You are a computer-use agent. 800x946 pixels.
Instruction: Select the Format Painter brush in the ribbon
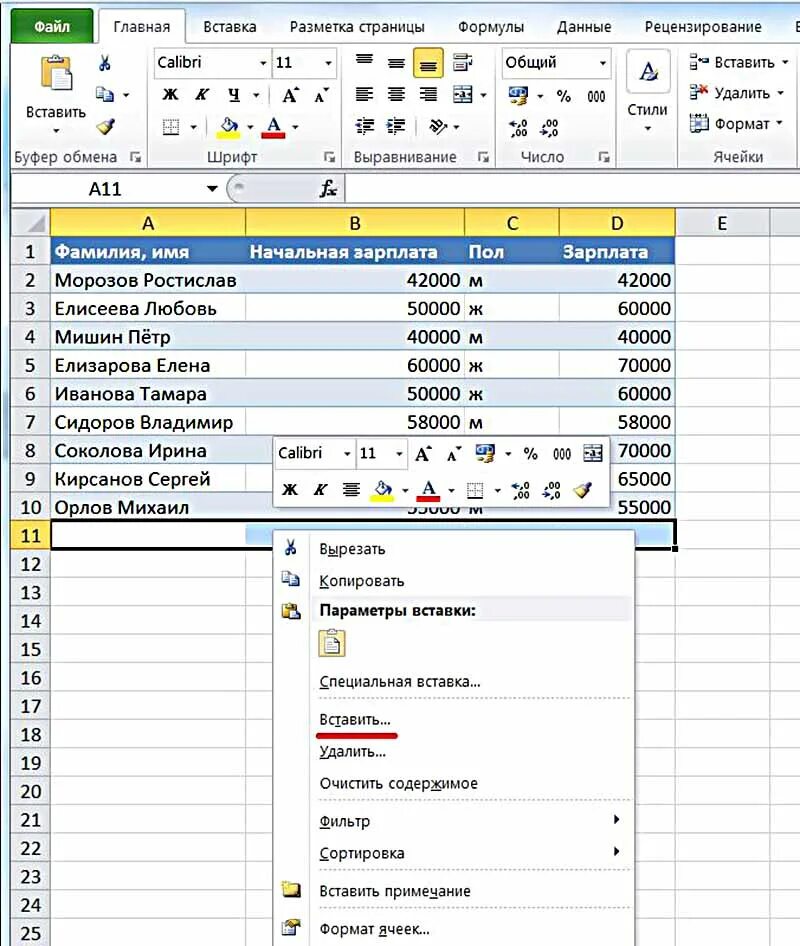(106, 126)
